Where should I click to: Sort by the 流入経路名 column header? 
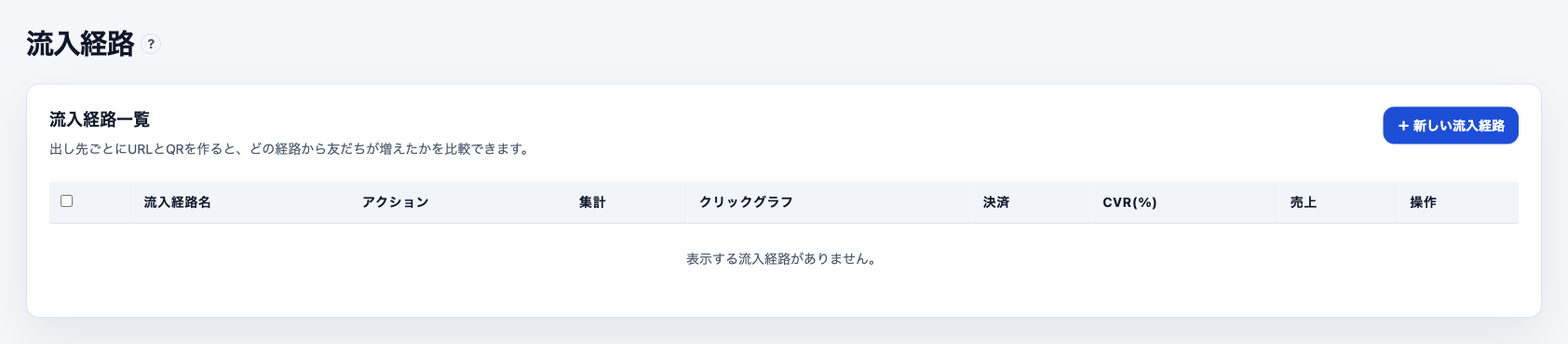(x=177, y=202)
